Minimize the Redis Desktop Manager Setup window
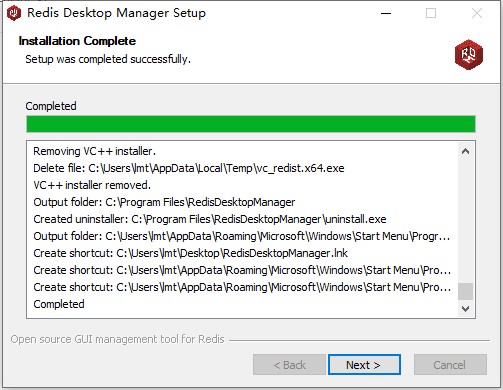503x390 pixels. pyautogui.click(x=386, y=13)
